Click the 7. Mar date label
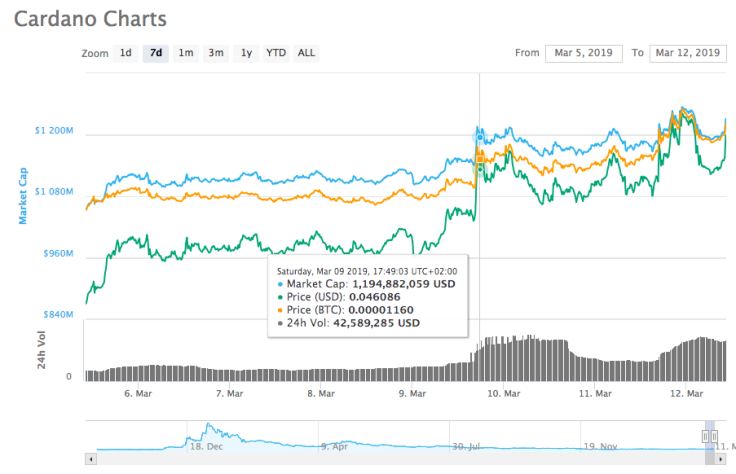 pyautogui.click(x=230, y=394)
